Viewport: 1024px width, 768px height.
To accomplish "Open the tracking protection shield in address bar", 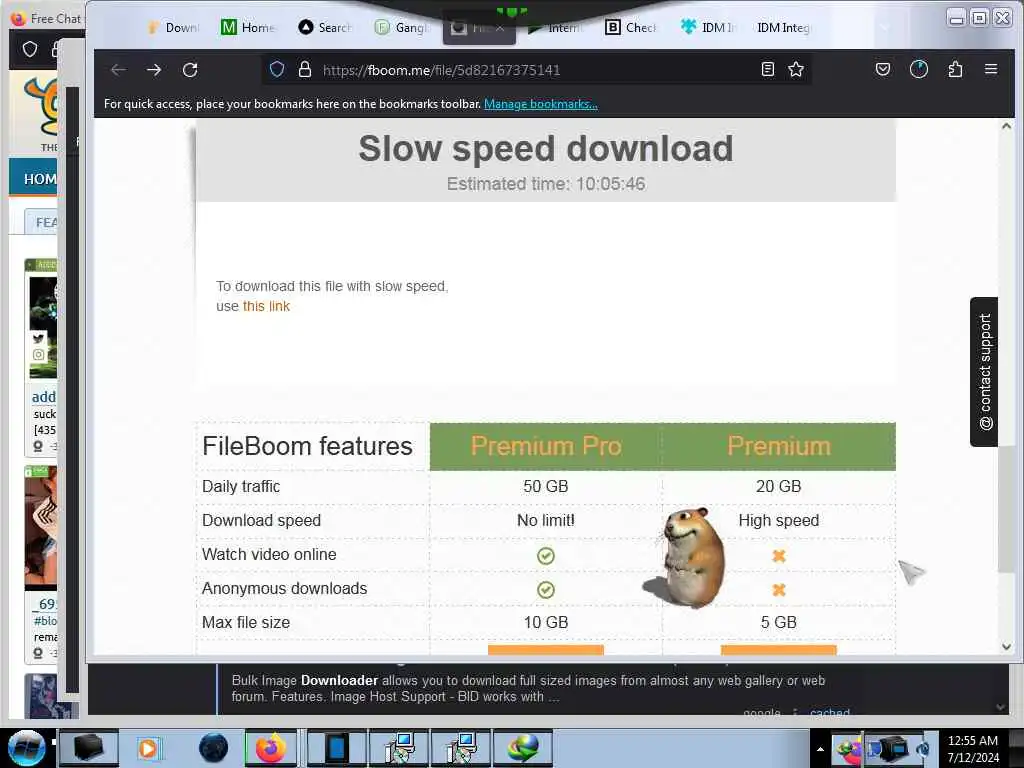I will 277,69.
